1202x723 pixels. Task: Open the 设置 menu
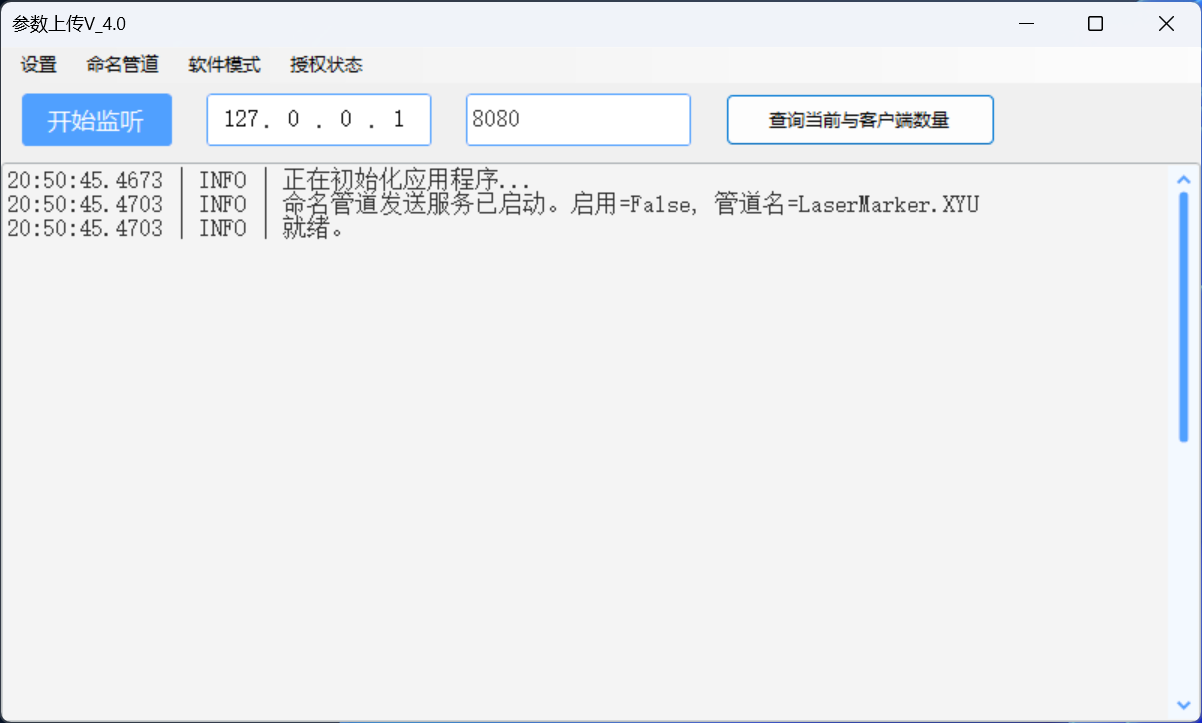tap(39, 65)
